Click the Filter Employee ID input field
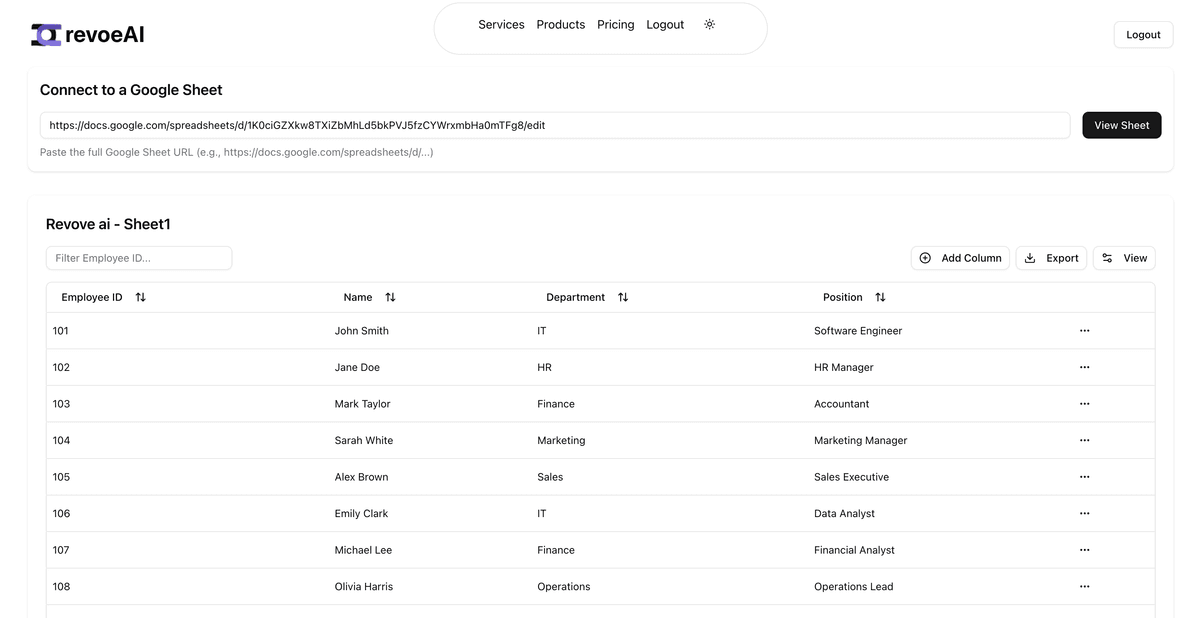 tap(139, 257)
